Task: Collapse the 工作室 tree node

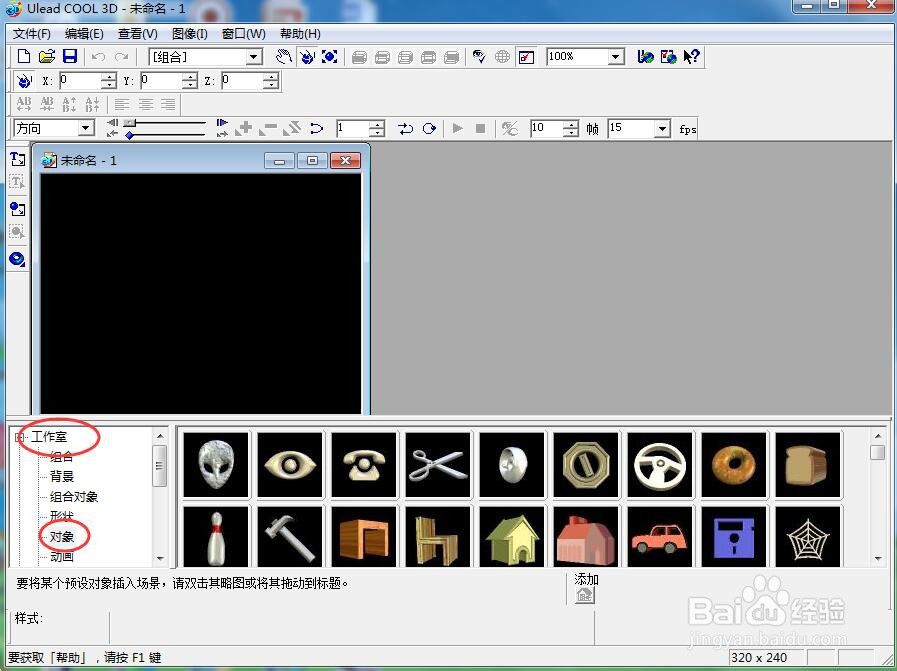Action: (20, 438)
